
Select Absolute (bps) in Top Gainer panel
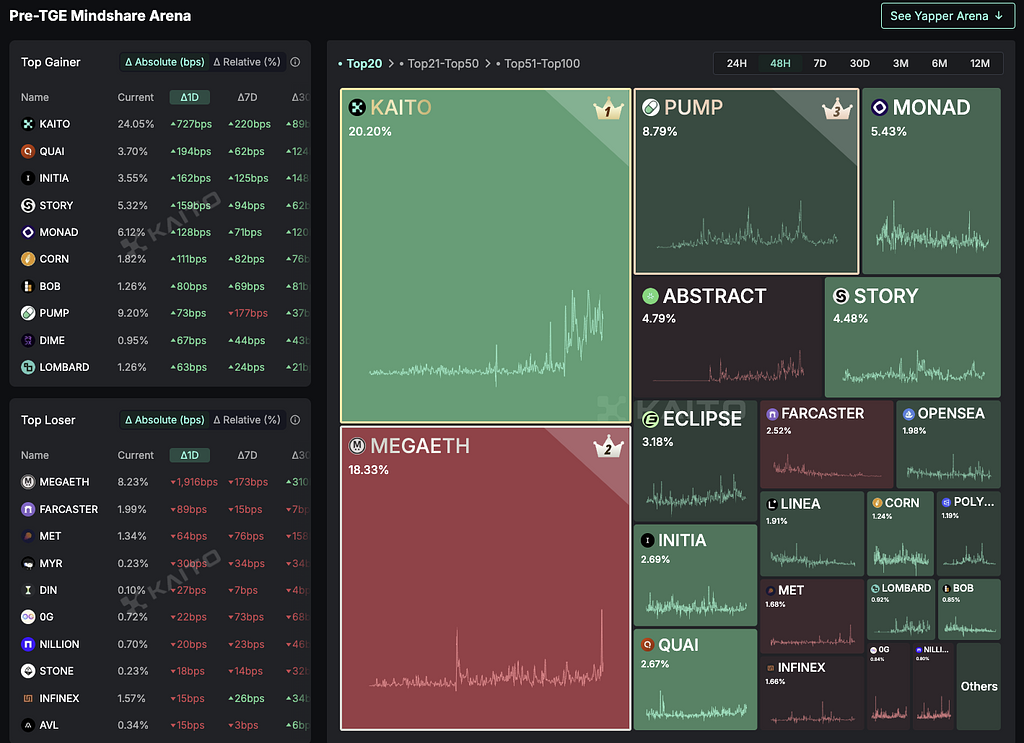click(165, 62)
